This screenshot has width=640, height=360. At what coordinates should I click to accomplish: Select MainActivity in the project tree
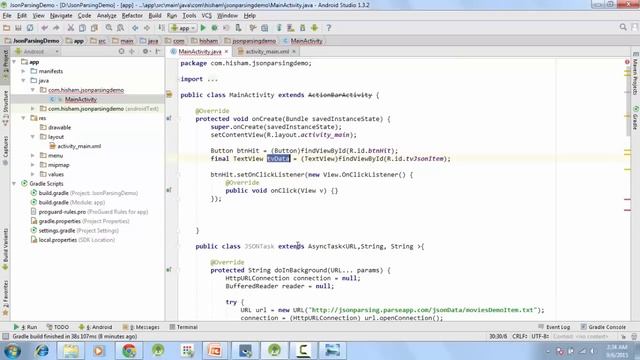pyautogui.click(x=80, y=99)
